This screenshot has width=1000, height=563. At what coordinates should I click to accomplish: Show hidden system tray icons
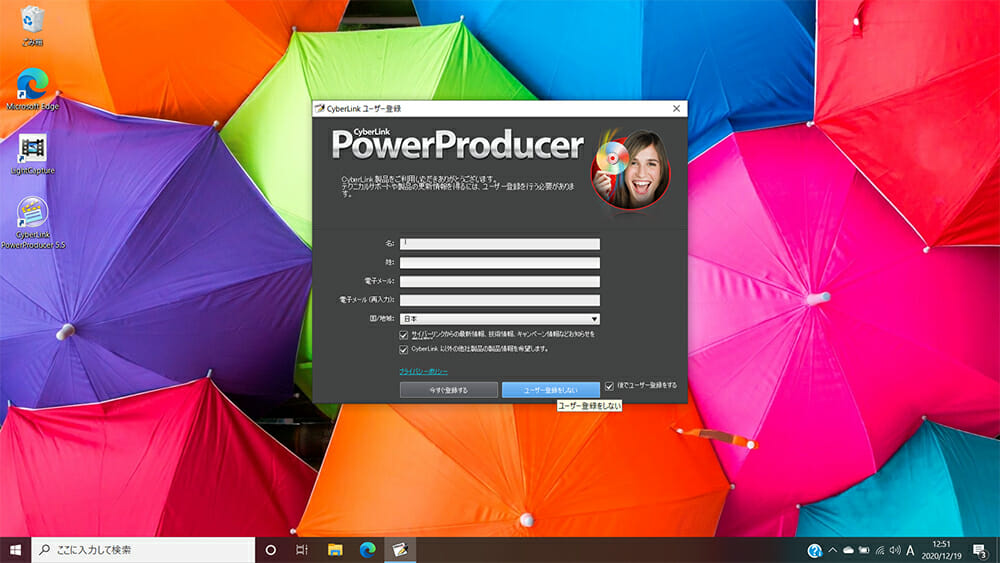click(x=832, y=550)
